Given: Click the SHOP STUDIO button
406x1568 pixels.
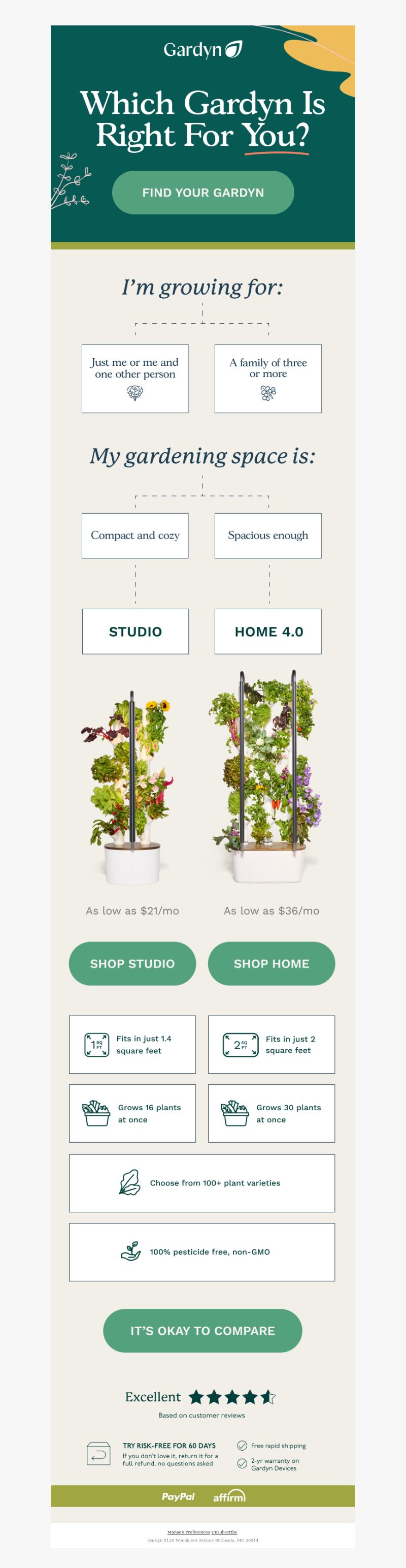Looking at the screenshot, I should [132, 963].
